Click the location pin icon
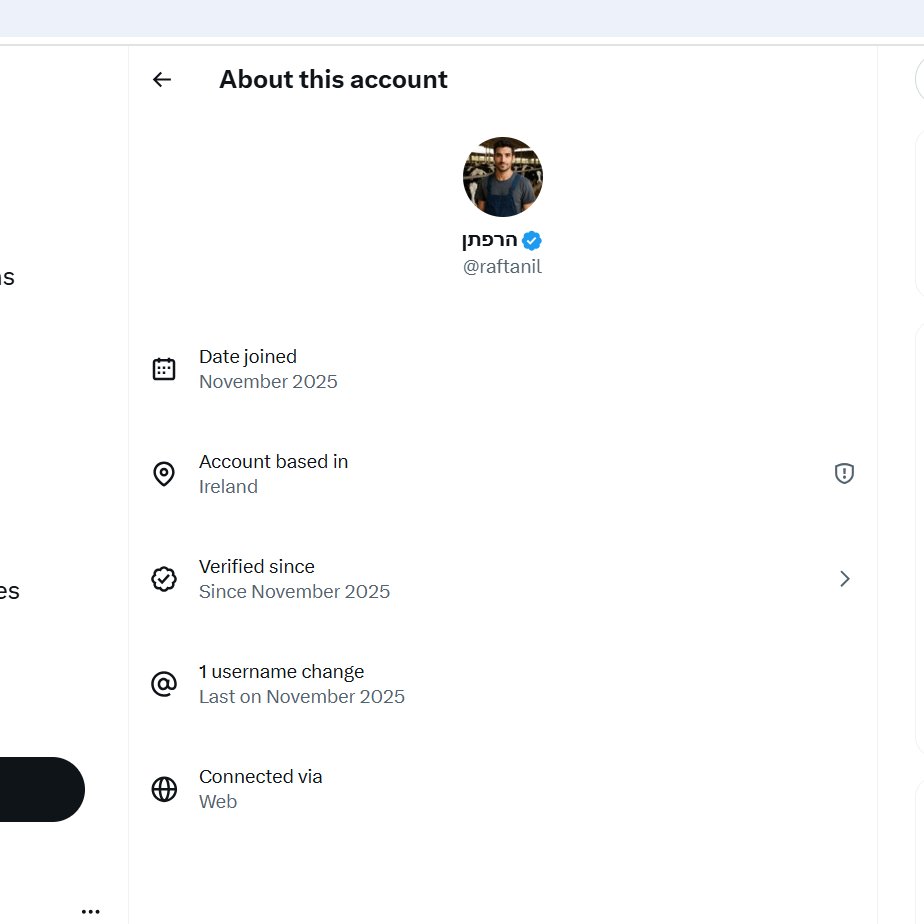Viewport: 924px width, 924px height. (164, 474)
